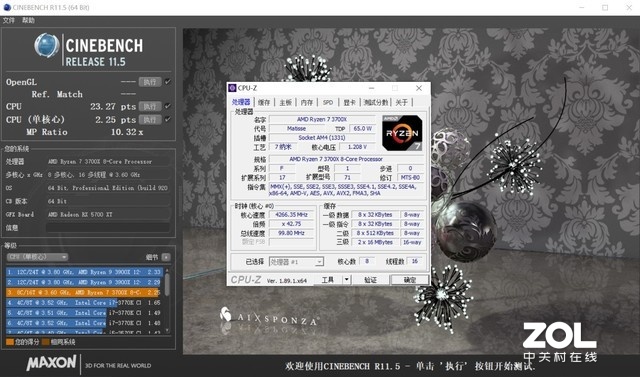
Task: Open the 处理器 #1 selection dropdown
Action: coord(296,262)
